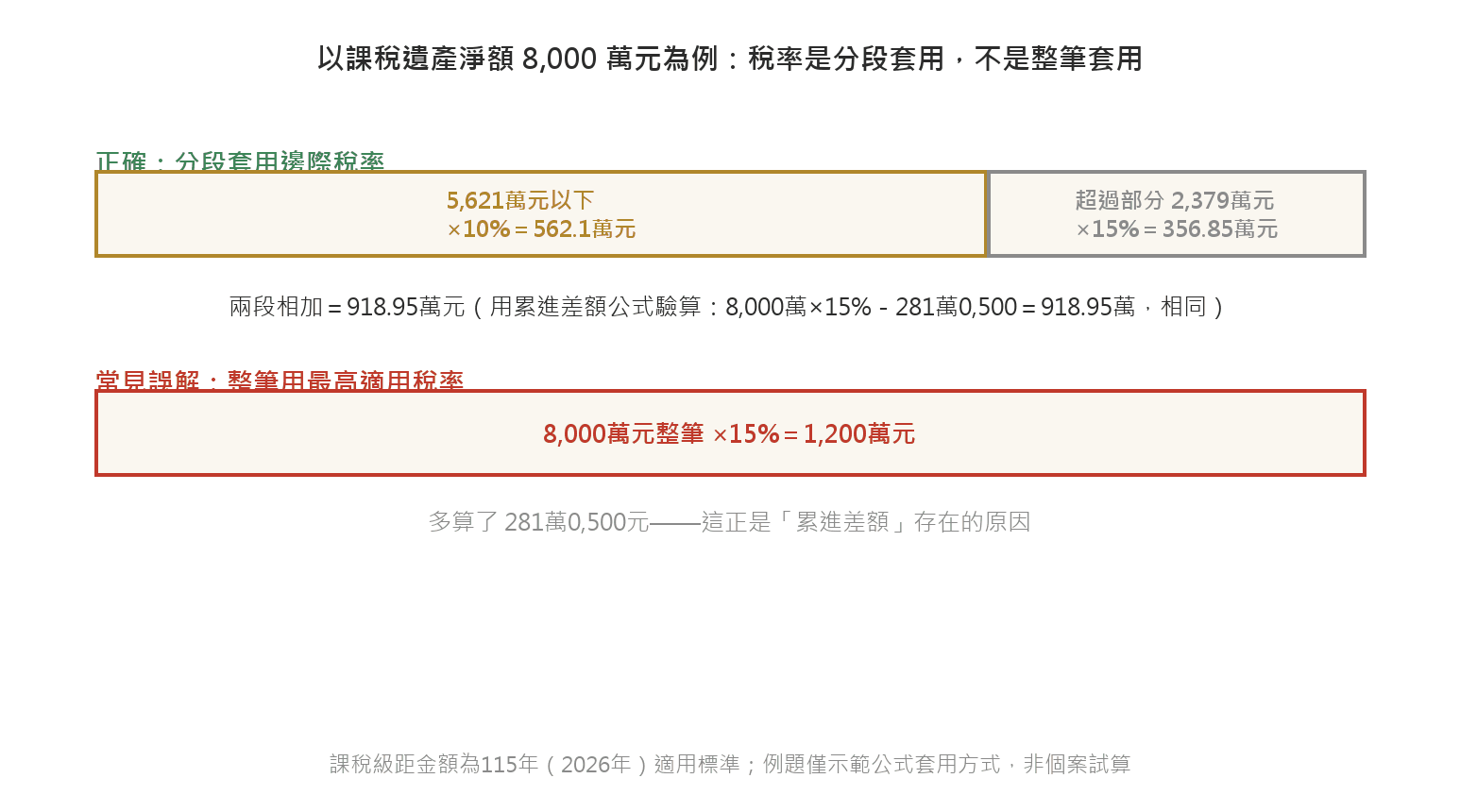Click 281萬0,500 in the formula line
The width and height of the screenshot is (1460, 812).
956,307
